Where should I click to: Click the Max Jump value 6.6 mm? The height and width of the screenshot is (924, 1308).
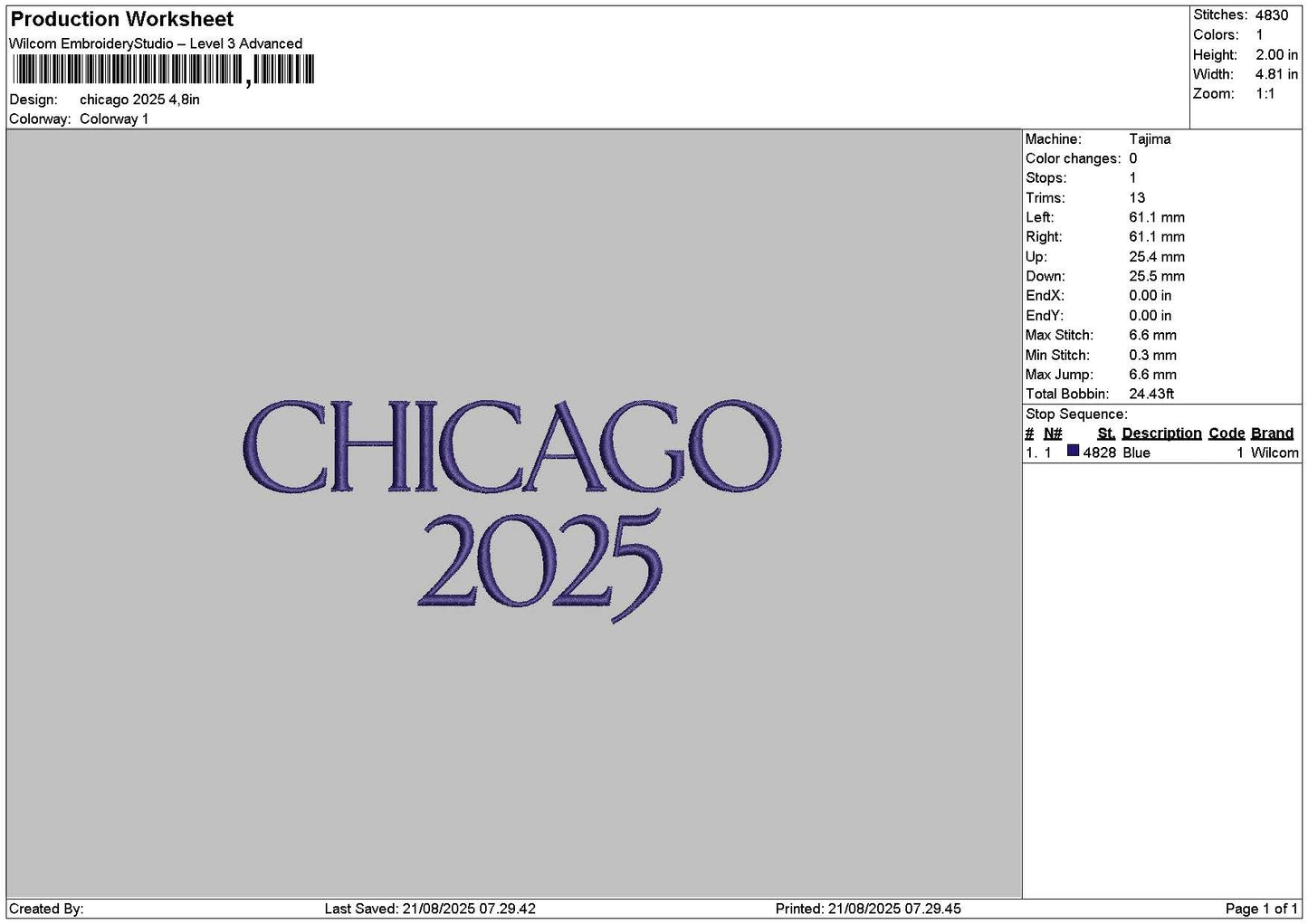pos(1153,375)
